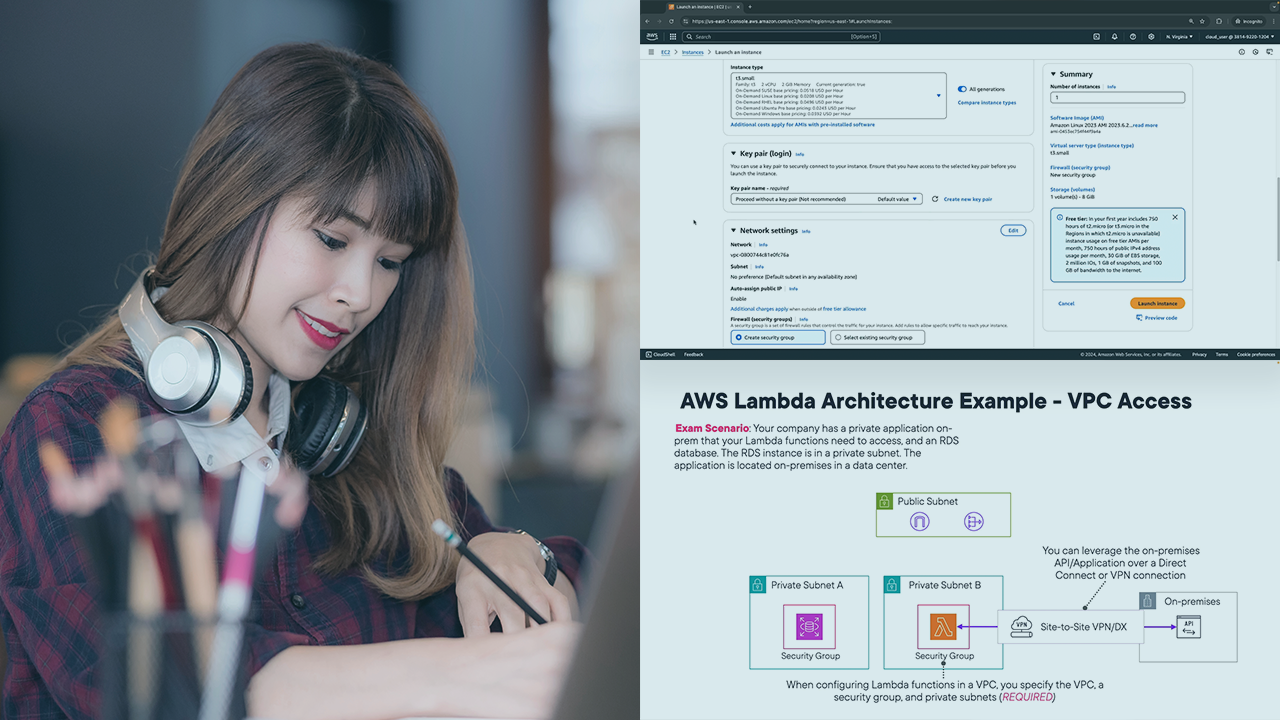The width and height of the screenshot is (1280, 720).
Task: Click the Number of instances field
Action: [1117, 98]
